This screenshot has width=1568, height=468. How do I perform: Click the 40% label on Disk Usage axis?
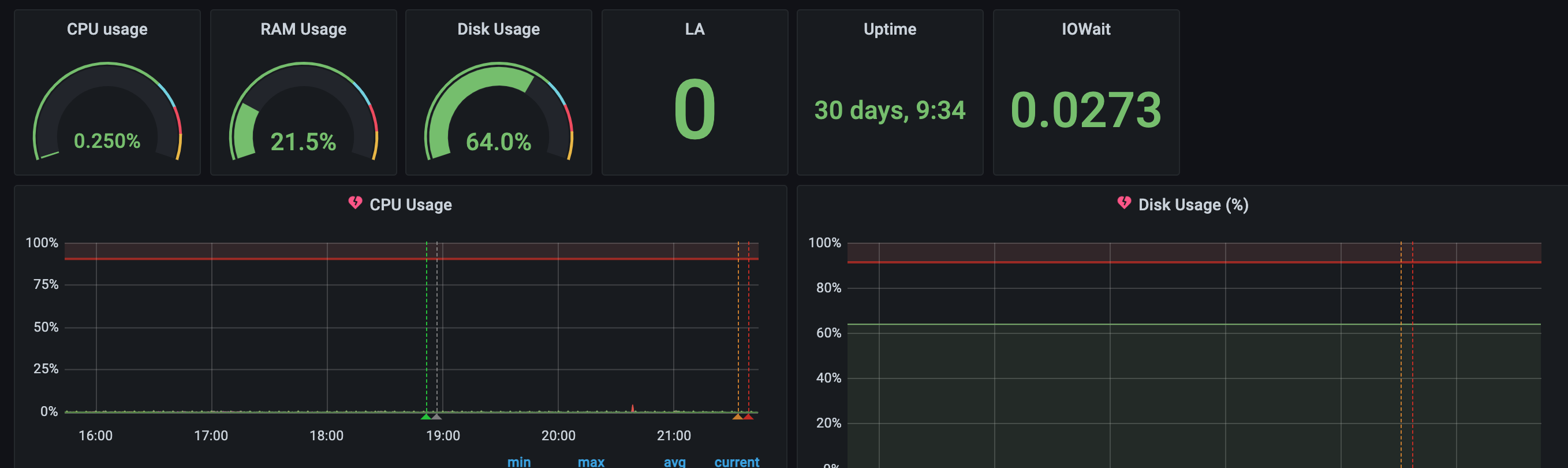point(828,378)
